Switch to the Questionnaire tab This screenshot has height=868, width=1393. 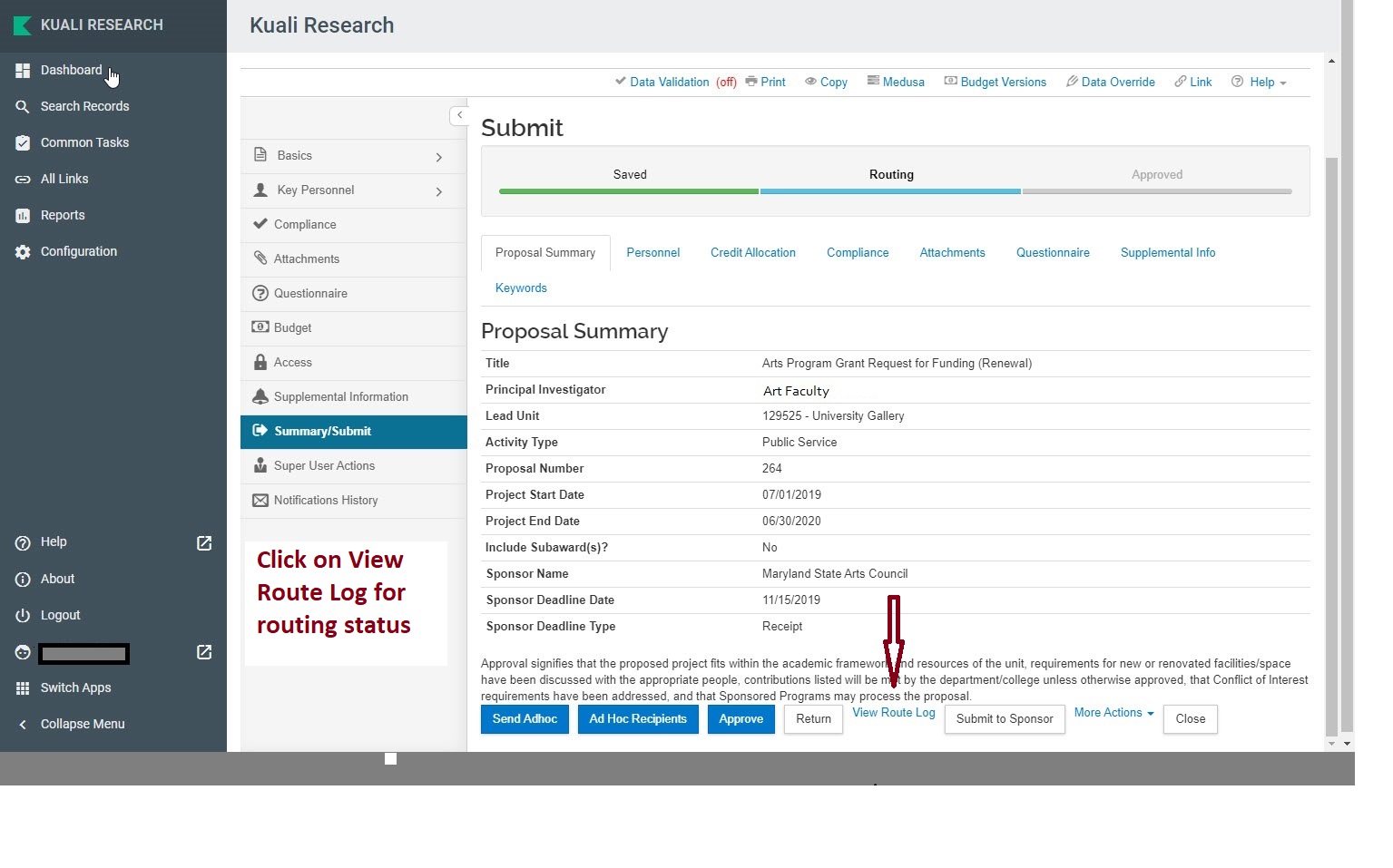click(x=1052, y=253)
